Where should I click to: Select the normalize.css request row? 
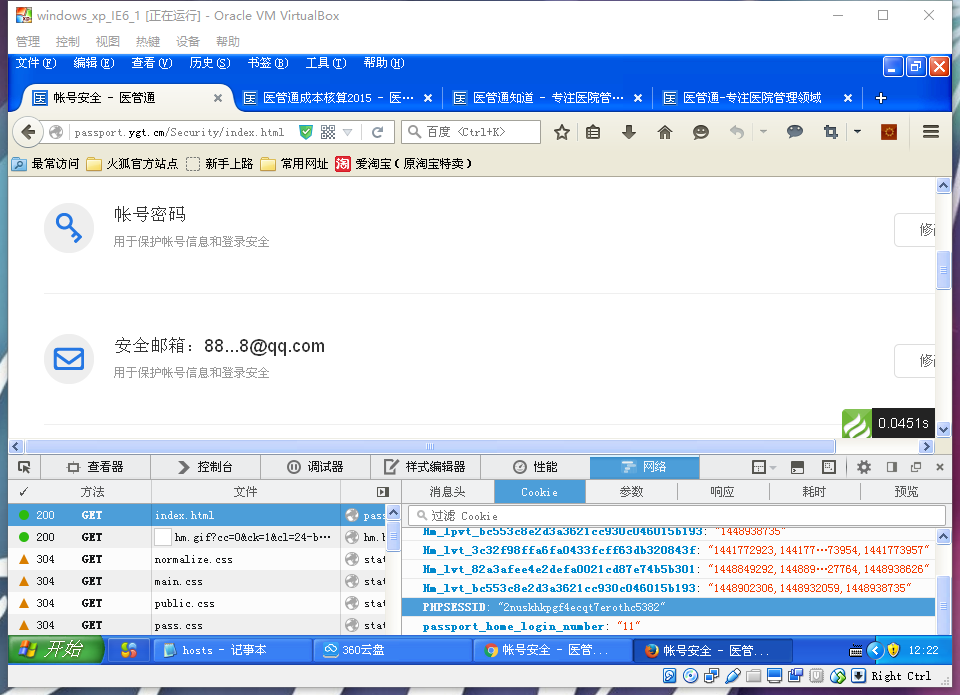coord(197,559)
